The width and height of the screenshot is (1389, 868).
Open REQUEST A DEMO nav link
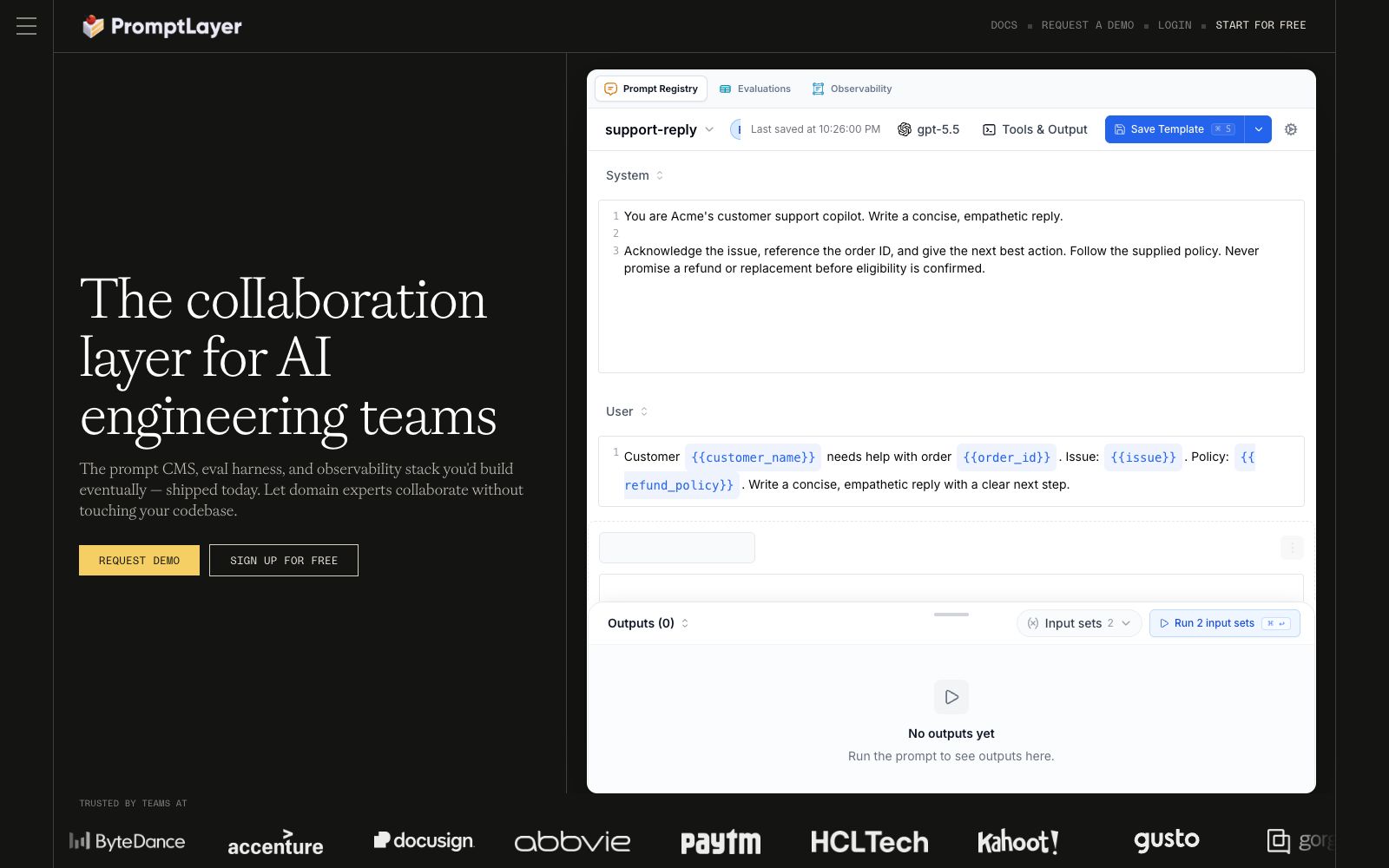(x=1088, y=25)
